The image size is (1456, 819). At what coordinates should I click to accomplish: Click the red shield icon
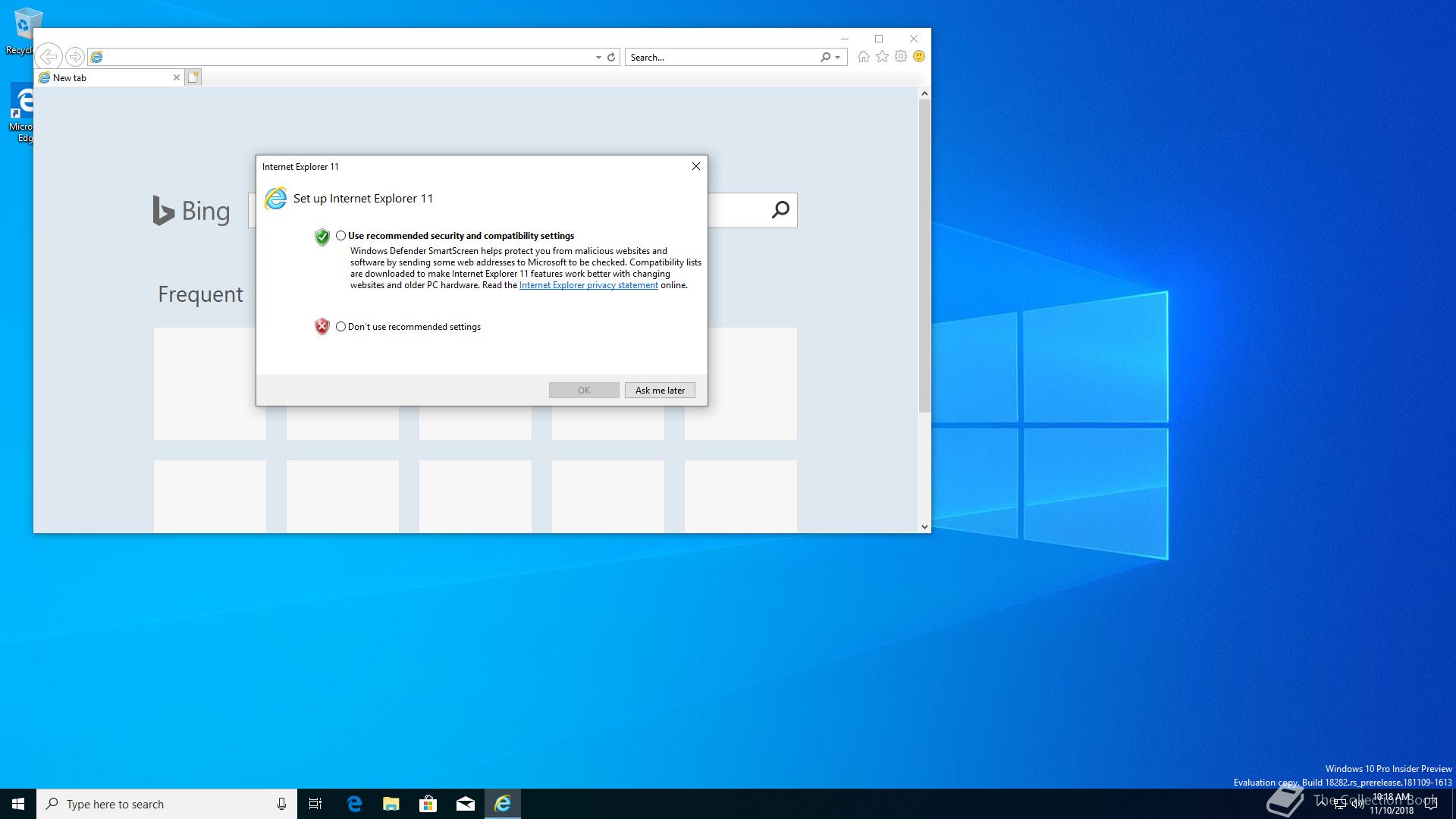[x=322, y=327]
